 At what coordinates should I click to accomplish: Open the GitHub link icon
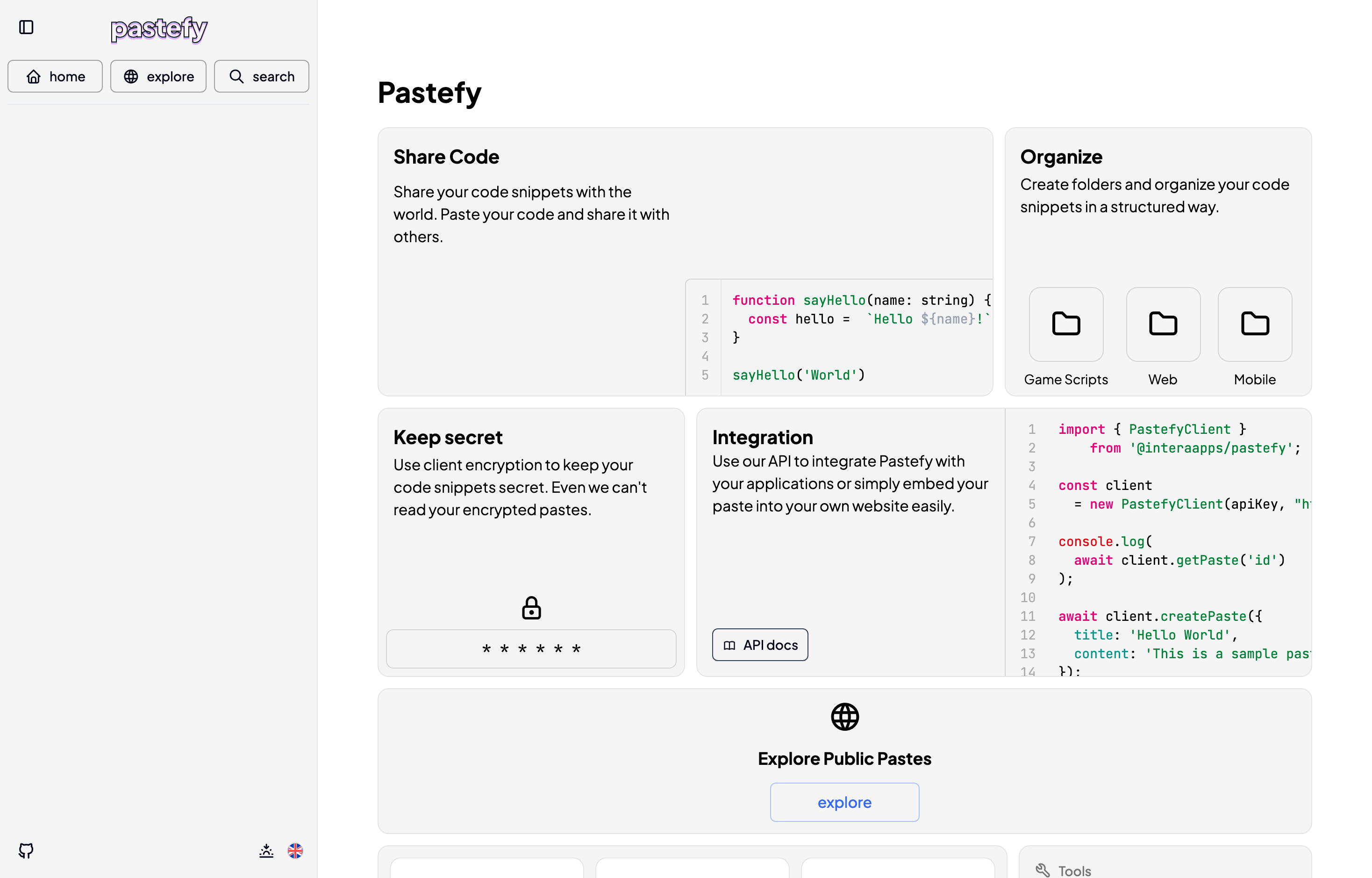[x=26, y=850]
